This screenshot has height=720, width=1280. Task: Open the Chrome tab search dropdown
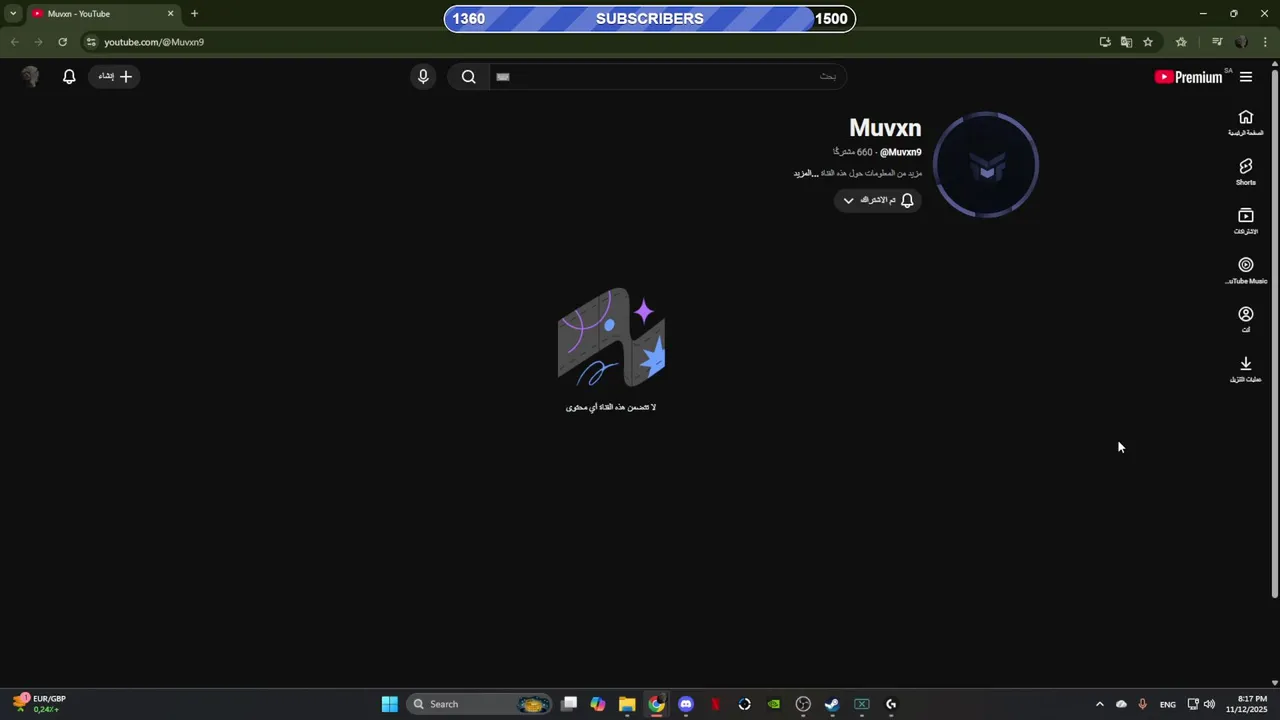tap(13, 14)
